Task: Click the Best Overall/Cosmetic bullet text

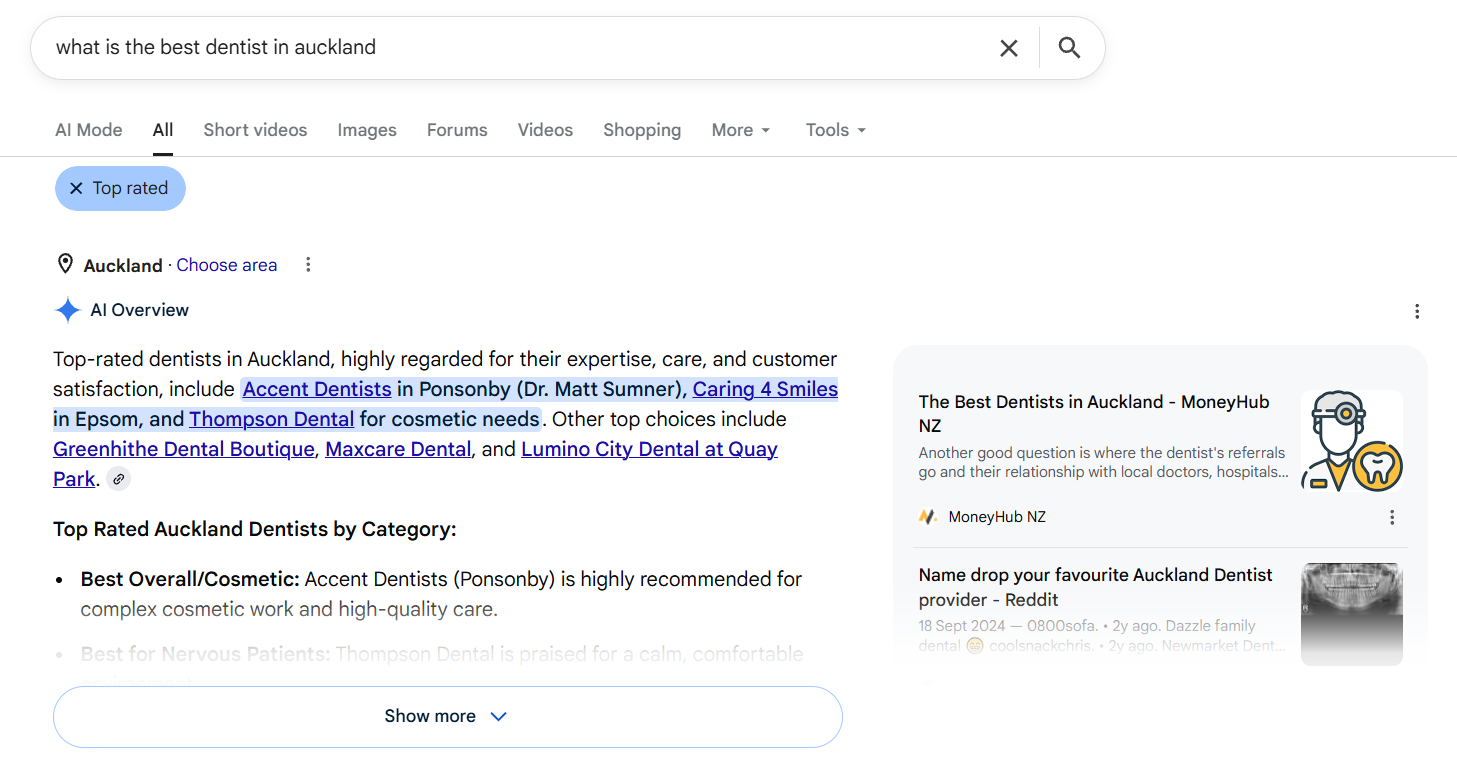Action: (x=441, y=594)
